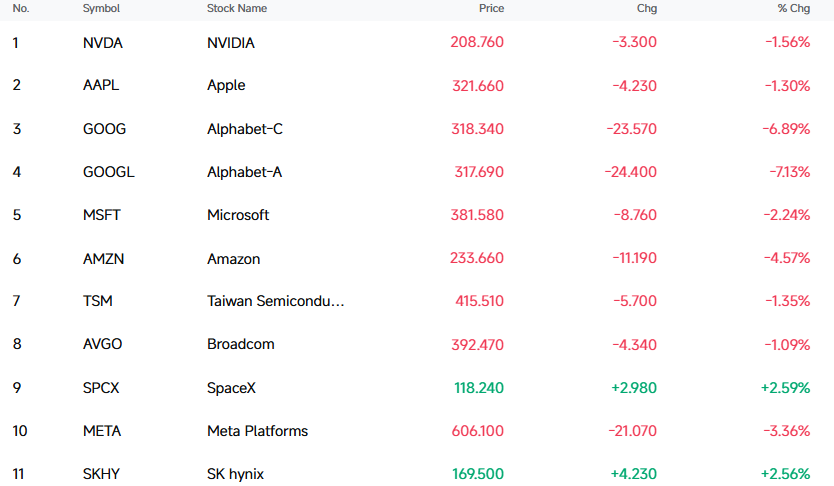This screenshot has height=486, width=834.
Task: Sort by the % Chg column header
Action: pos(794,9)
